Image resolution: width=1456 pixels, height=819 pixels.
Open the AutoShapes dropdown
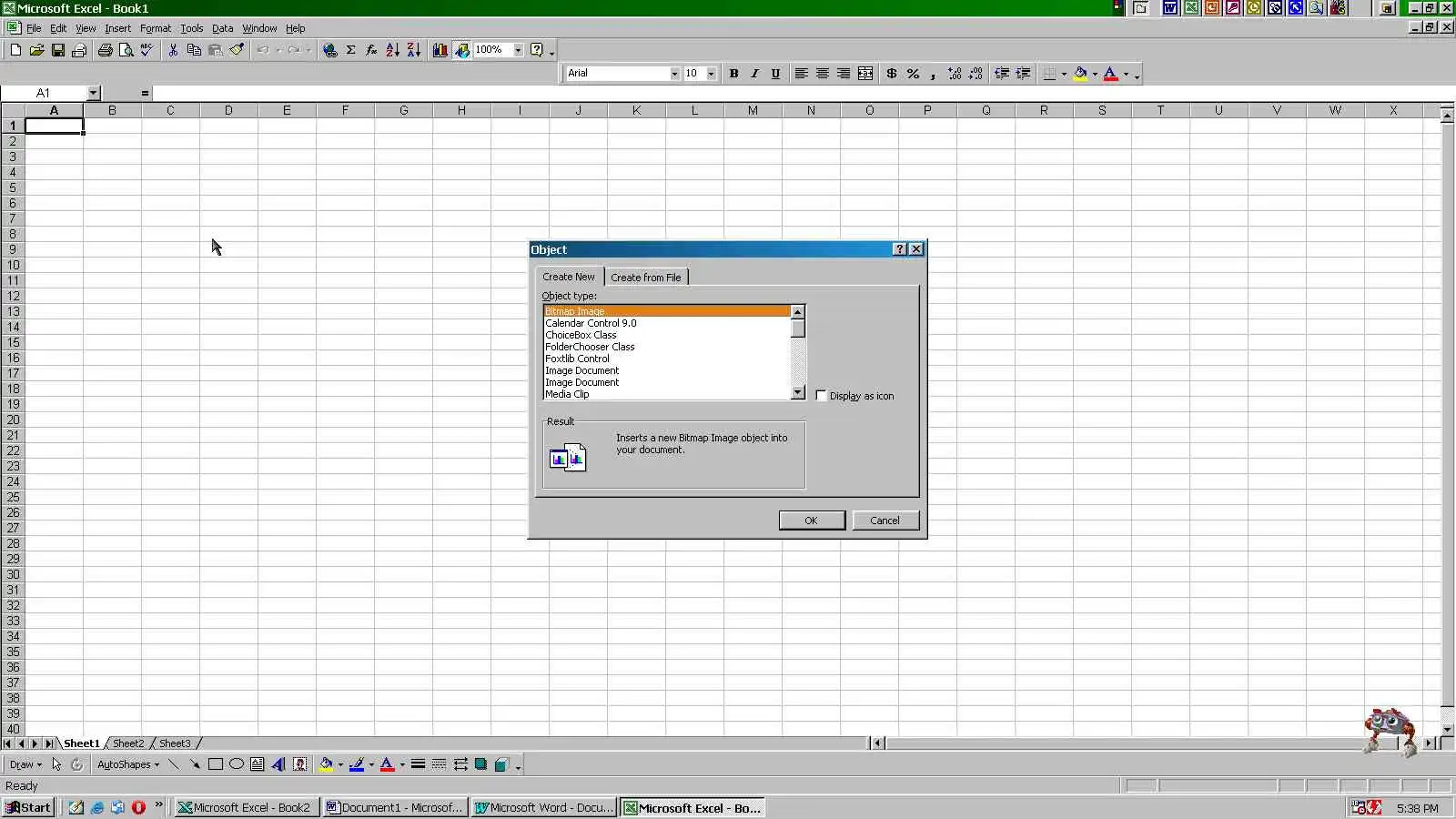[x=128, y=764]
